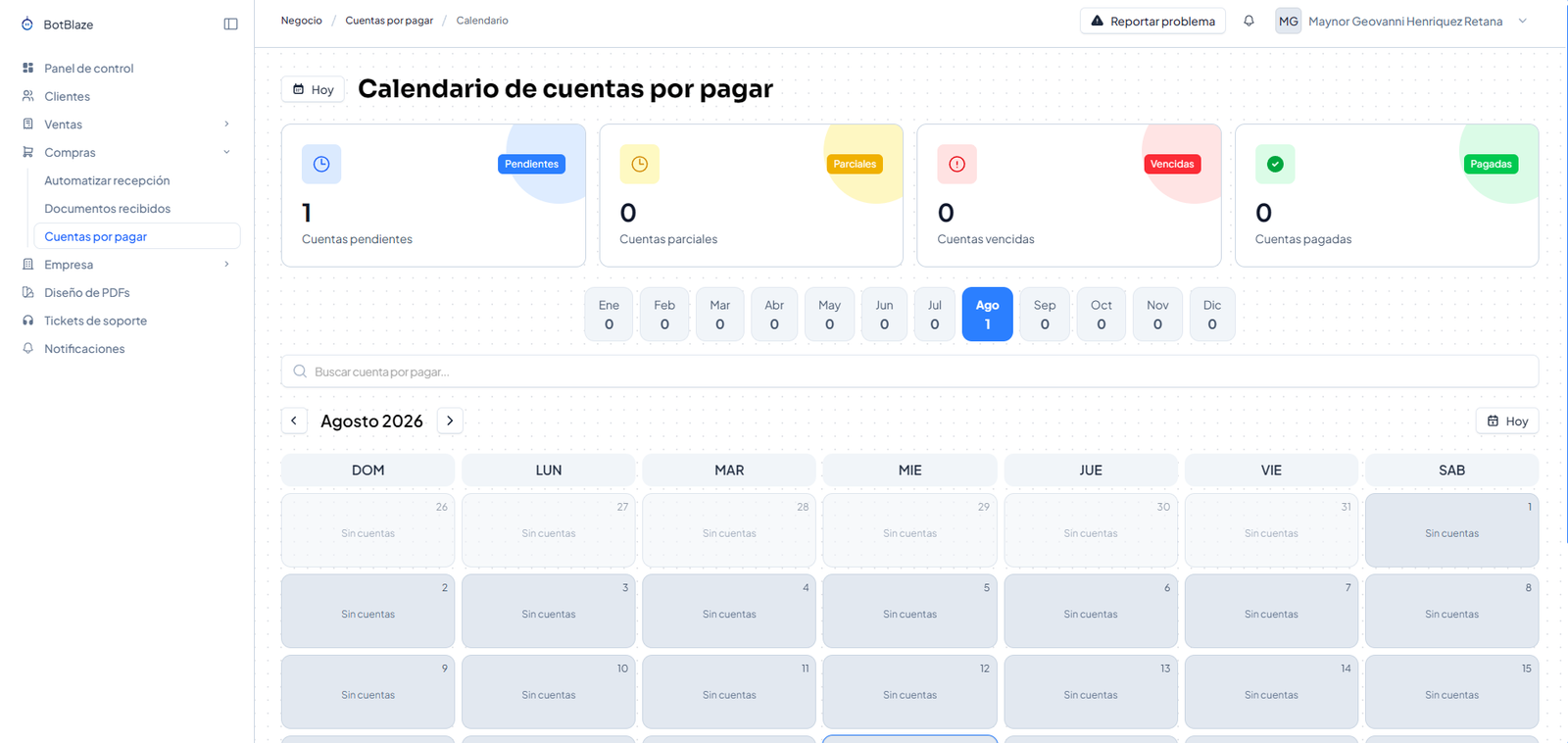Expand the Empresa submenu chevron

226,265
